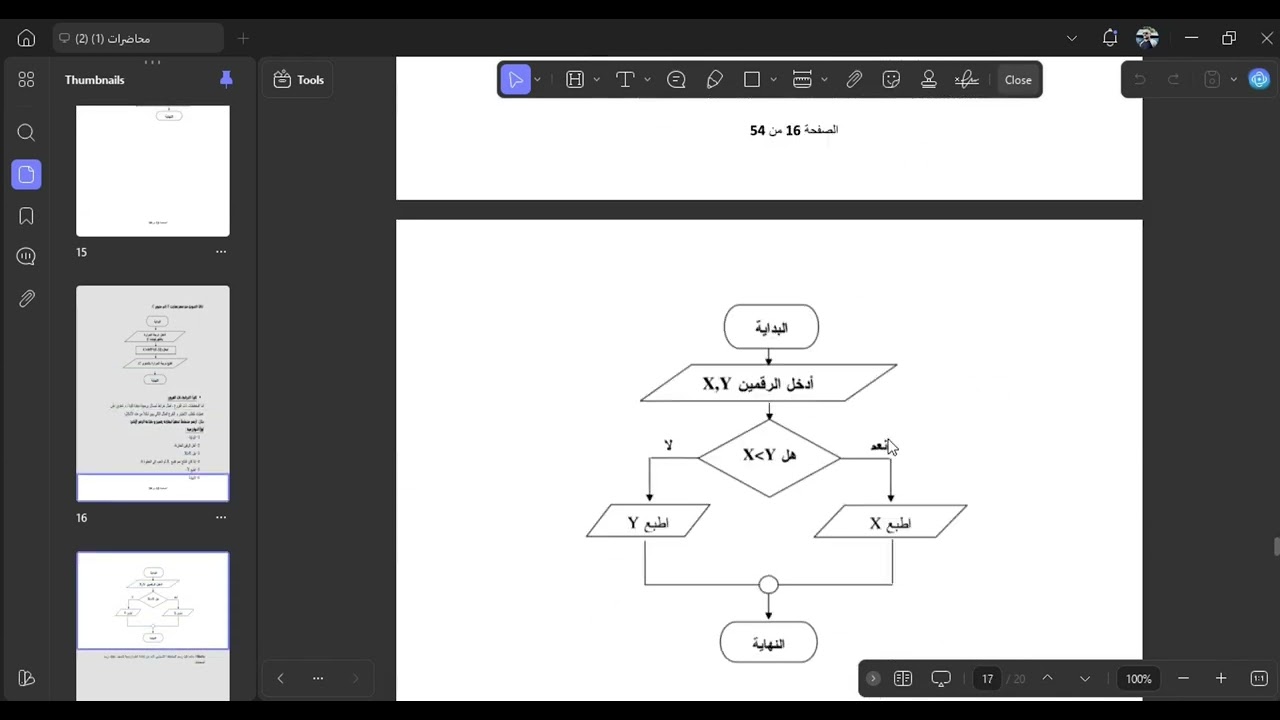Open more options for page 16 thumbnail

click(x=221, y=517)
